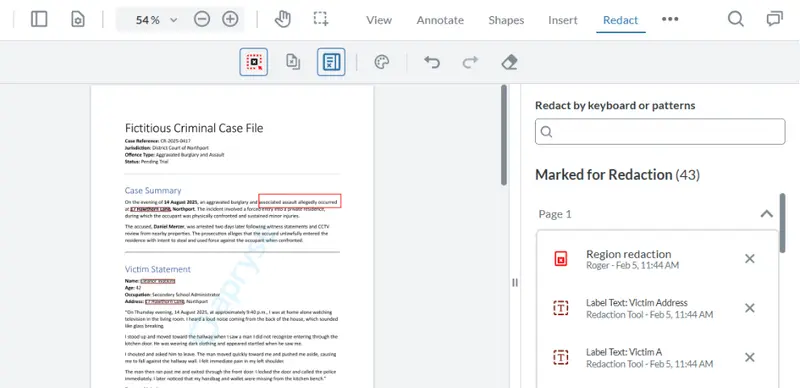Select the Label Text: Victim A item
Image resolution: width=800 pixels, height=388 pixels.
657,357
